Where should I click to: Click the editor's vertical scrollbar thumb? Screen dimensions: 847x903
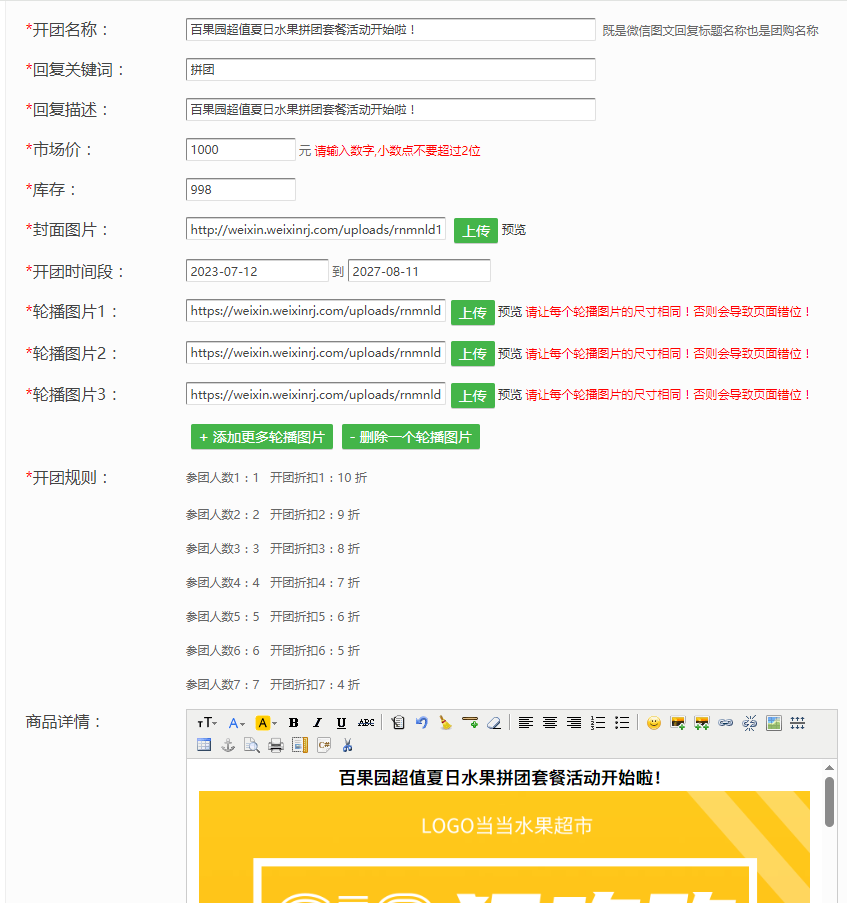[829, 802]
